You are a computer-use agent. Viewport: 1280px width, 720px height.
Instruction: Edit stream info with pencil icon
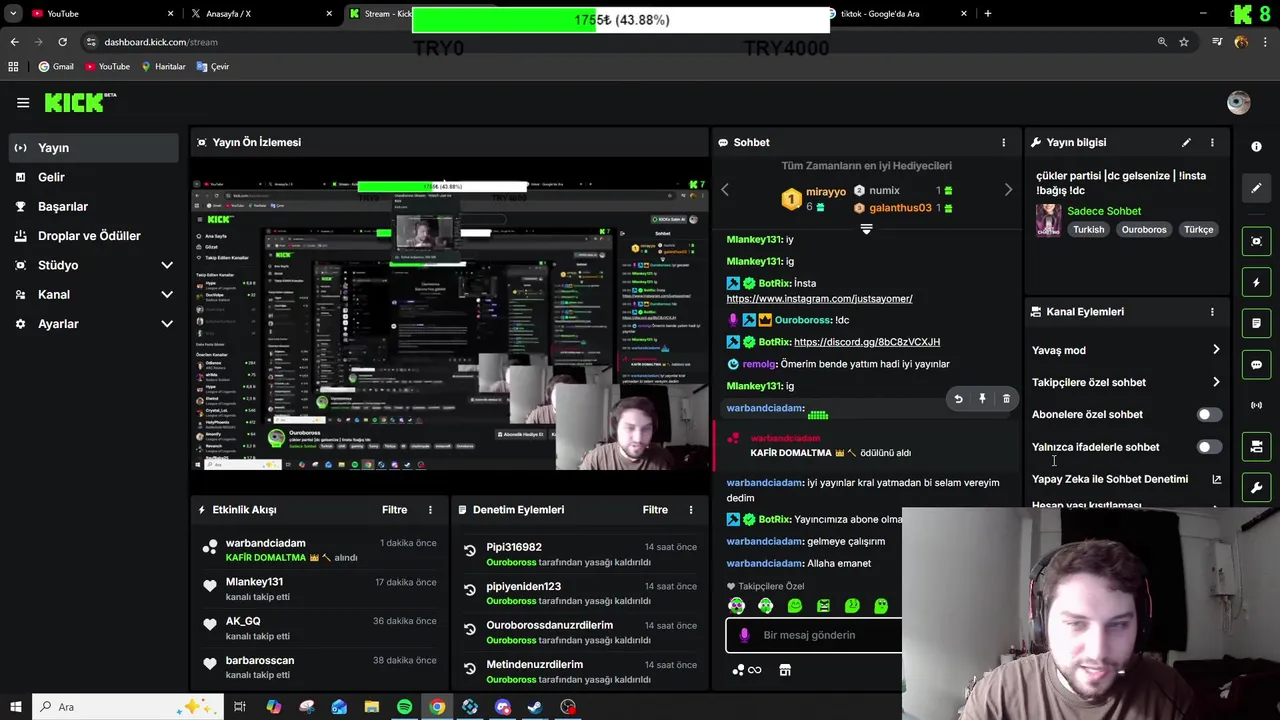pos(1186,142)
